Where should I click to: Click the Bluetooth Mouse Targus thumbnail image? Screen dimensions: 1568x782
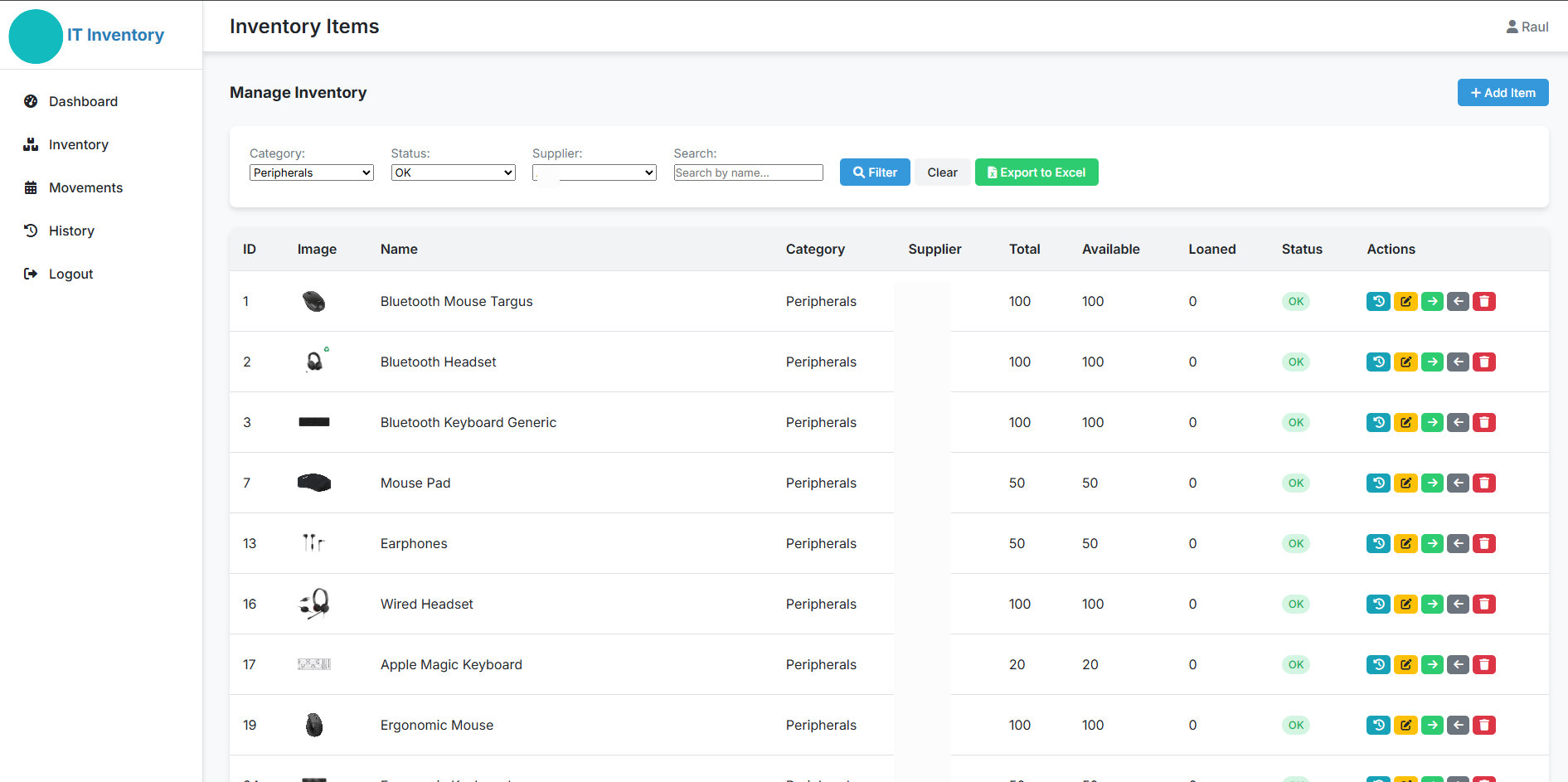pyautogui.click(x=314, y=301)
